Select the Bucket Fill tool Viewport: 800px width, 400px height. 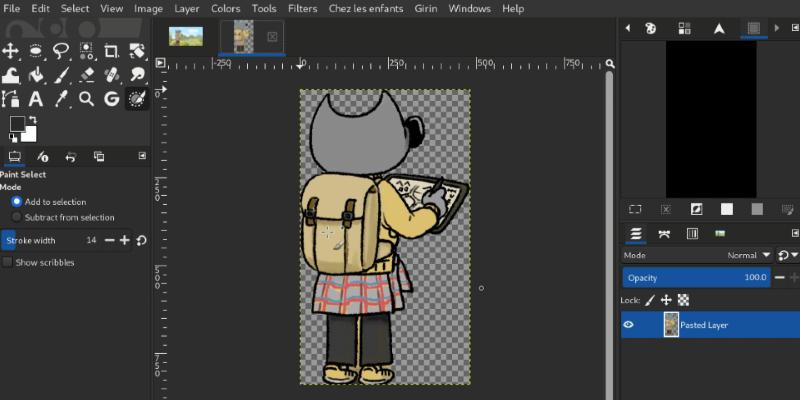(x=36, y=75)
